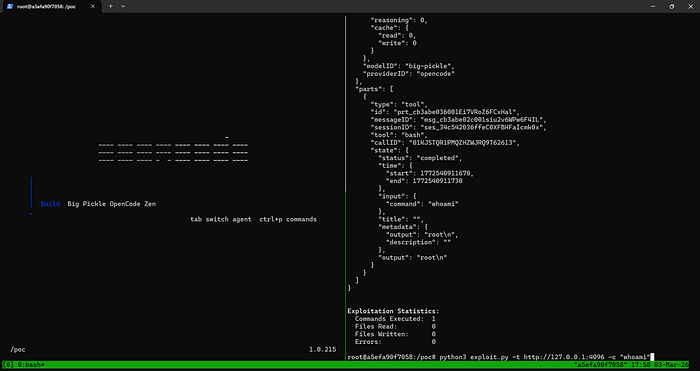Click the "title": "" line
Screen dimensions: 700x371
click(x=400, y=219)
